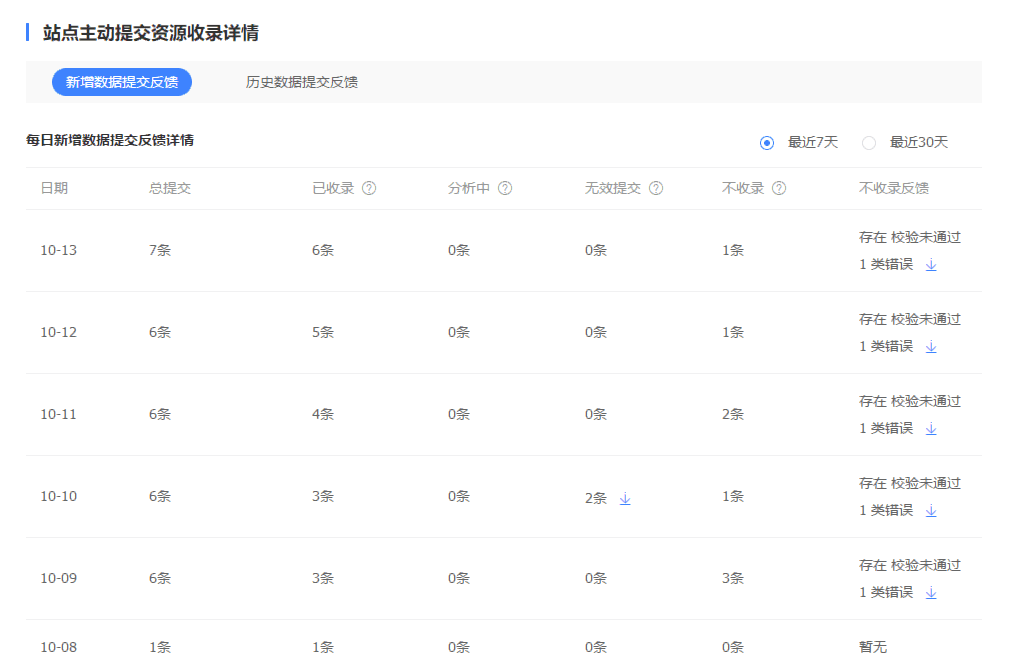Download error feedback for 10-10 row

pos(931,510)
